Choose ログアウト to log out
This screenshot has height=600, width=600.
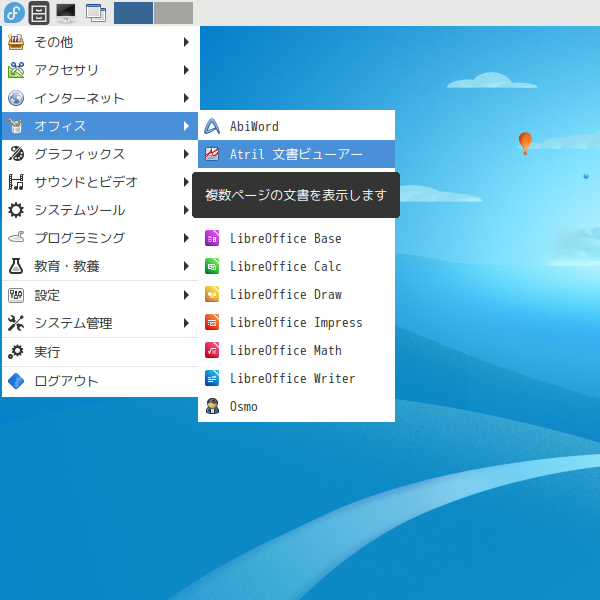(100, 381)
